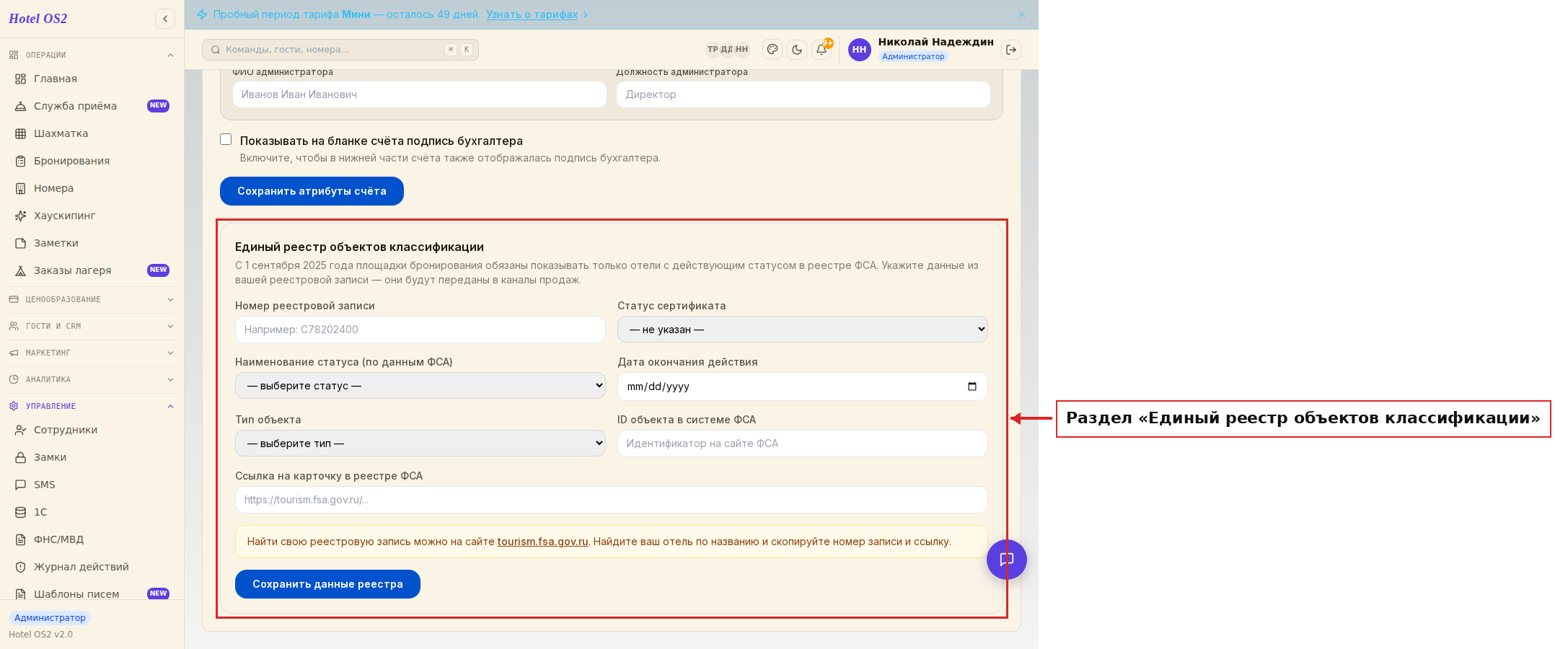1568x649 pixels.
Task: Collapse sidebar with the arrow button
Action: coord(165,19)
